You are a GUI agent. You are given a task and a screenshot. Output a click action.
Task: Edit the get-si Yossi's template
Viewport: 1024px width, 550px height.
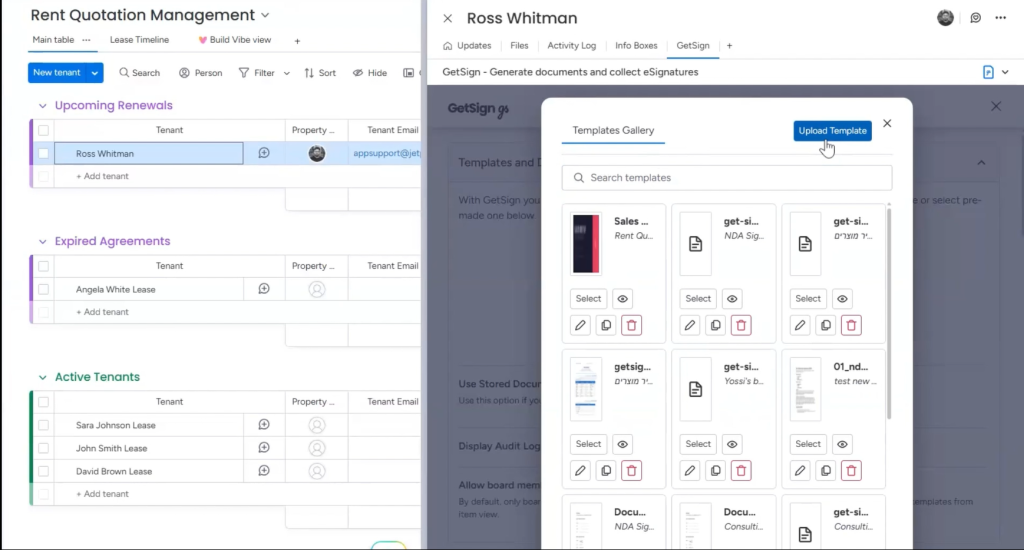coord(690,470)
